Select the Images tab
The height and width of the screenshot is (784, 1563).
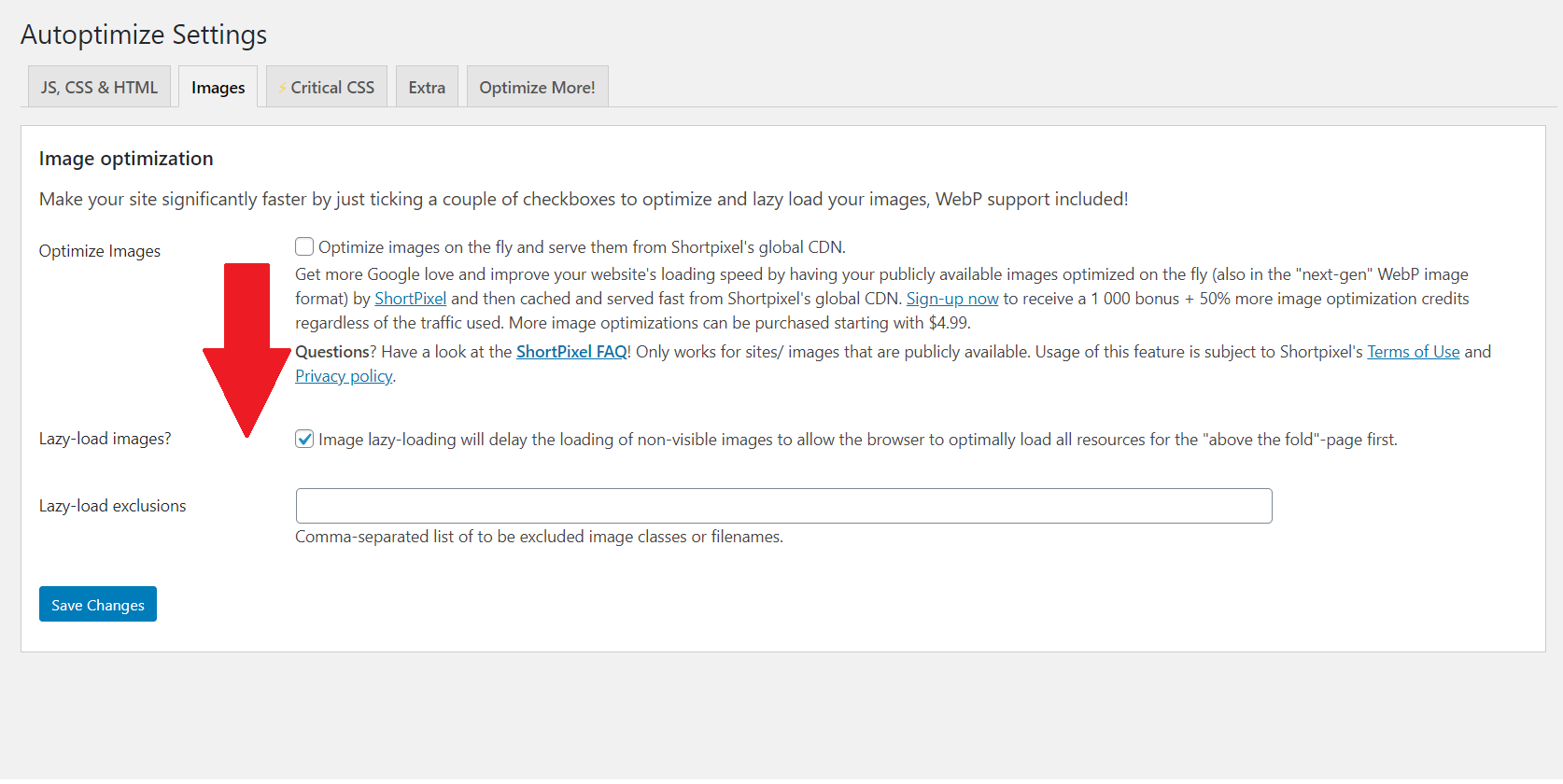coord(217,86)
